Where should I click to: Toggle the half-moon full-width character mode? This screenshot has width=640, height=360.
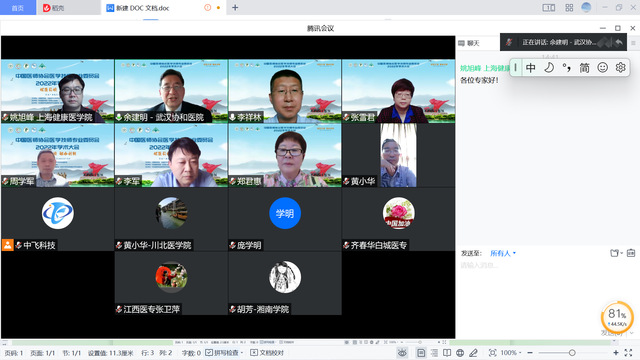[x=549, y=68]
